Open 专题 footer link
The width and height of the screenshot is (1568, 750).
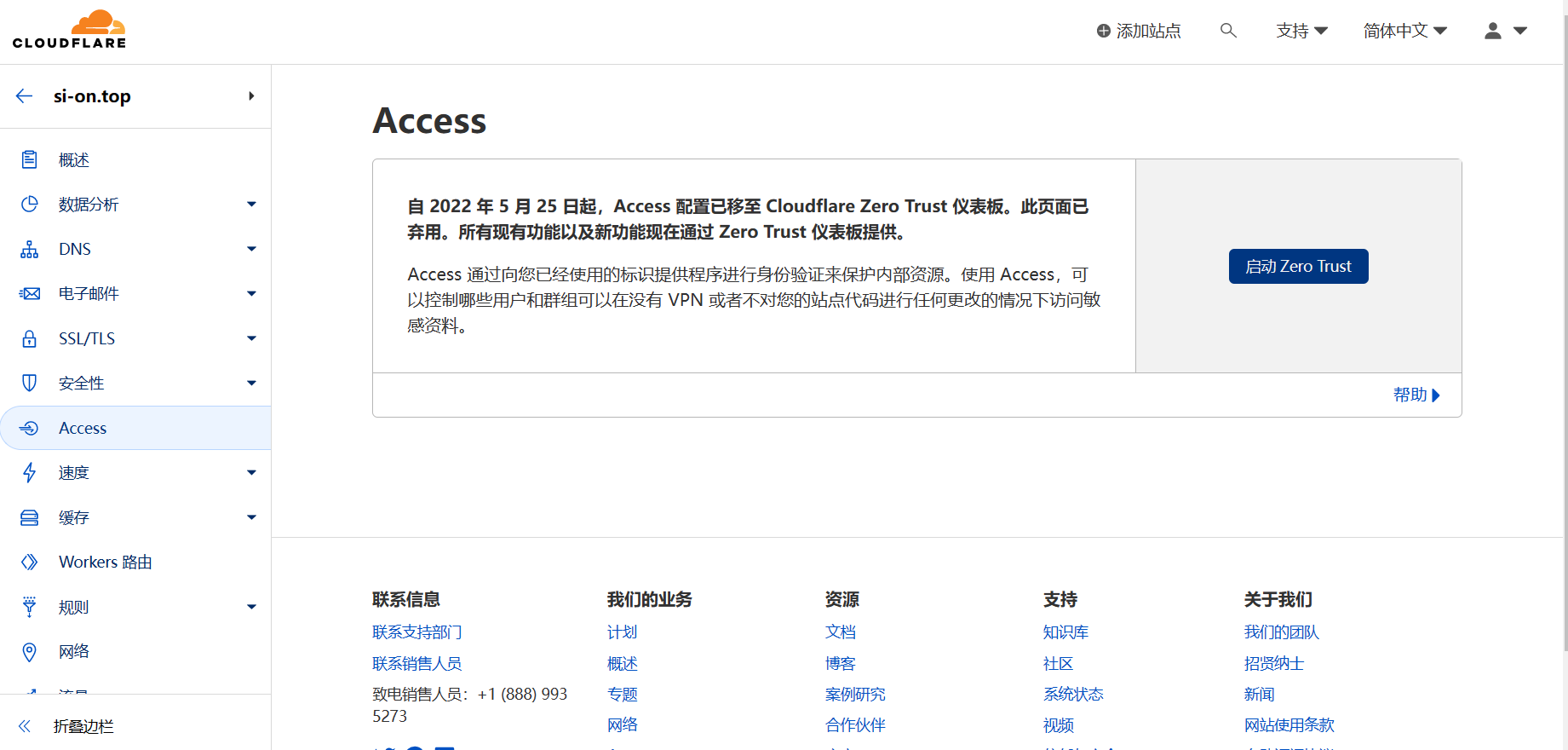[623, 694]
